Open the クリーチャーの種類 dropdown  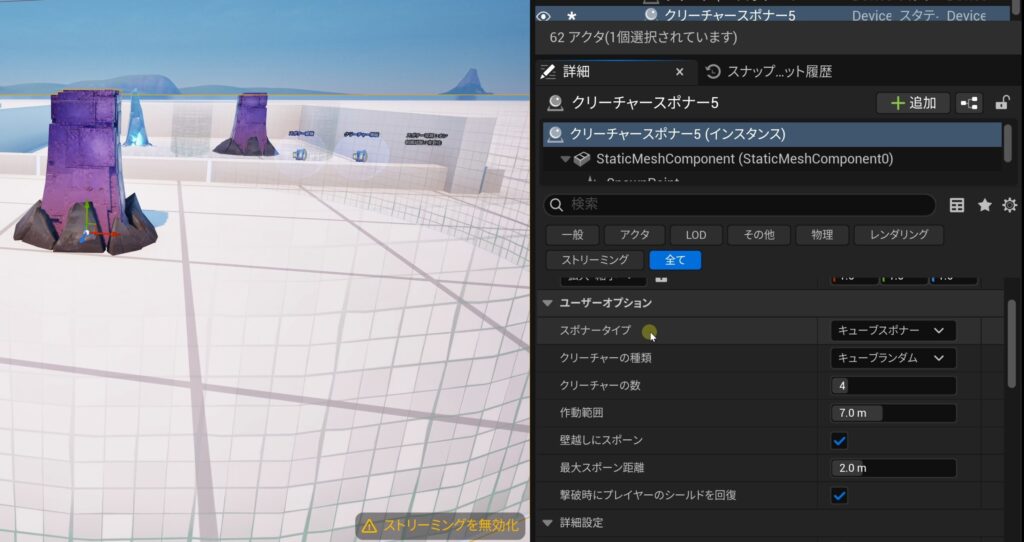[892, 358]
